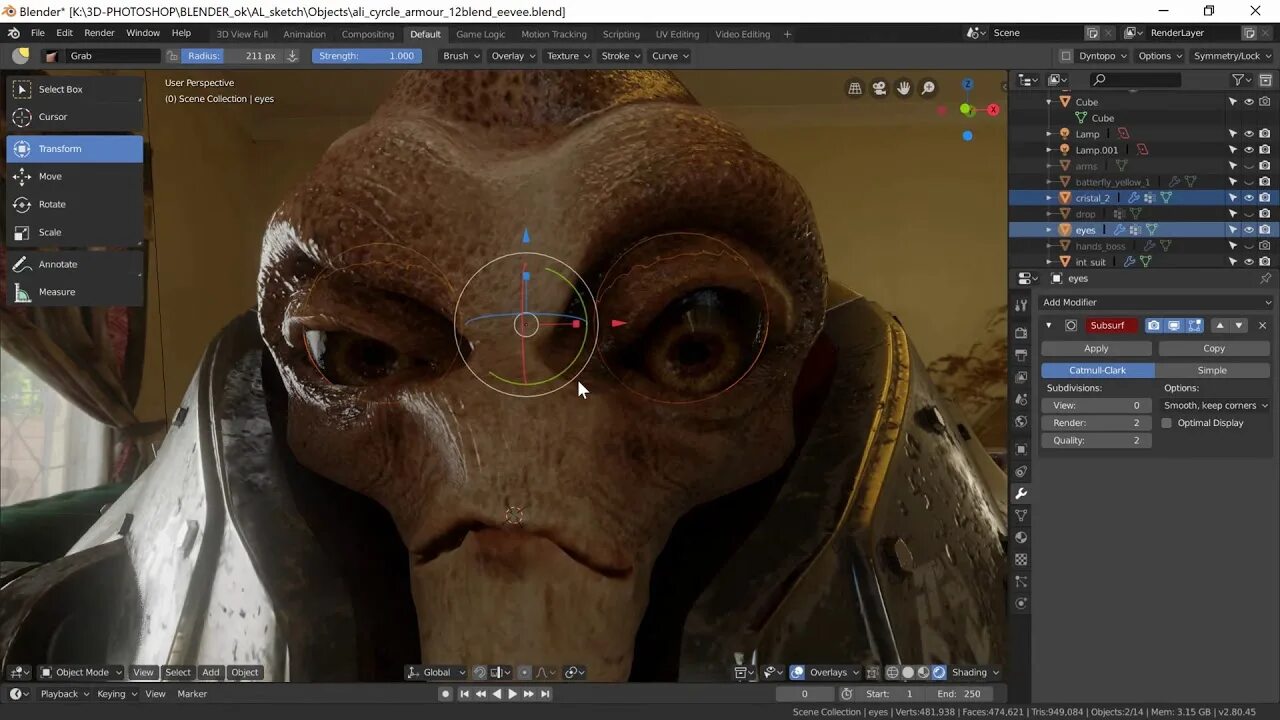Click the brush Radius slider field
Screen dimensions: 1280x720
232,56
